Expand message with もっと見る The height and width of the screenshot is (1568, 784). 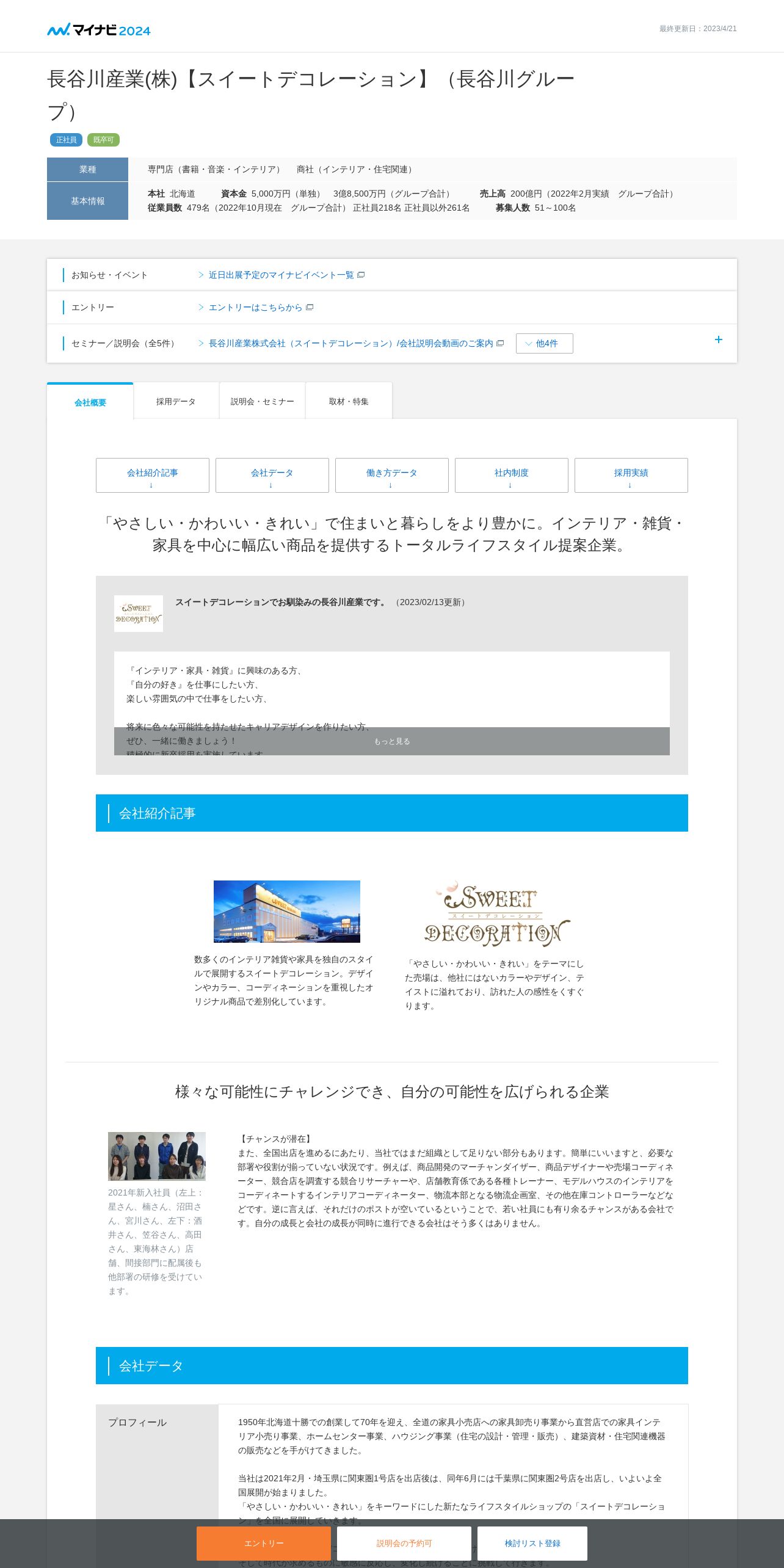tap(391, 741)
